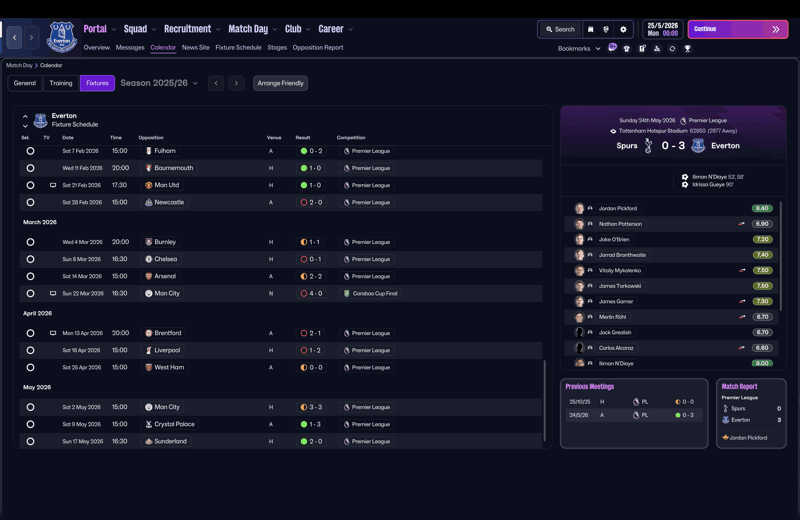Image resolution: width=800 pixels, height=520 pixels.
Task: Click the Match Day breadcrumb link
Action: [x=19, y=65]
